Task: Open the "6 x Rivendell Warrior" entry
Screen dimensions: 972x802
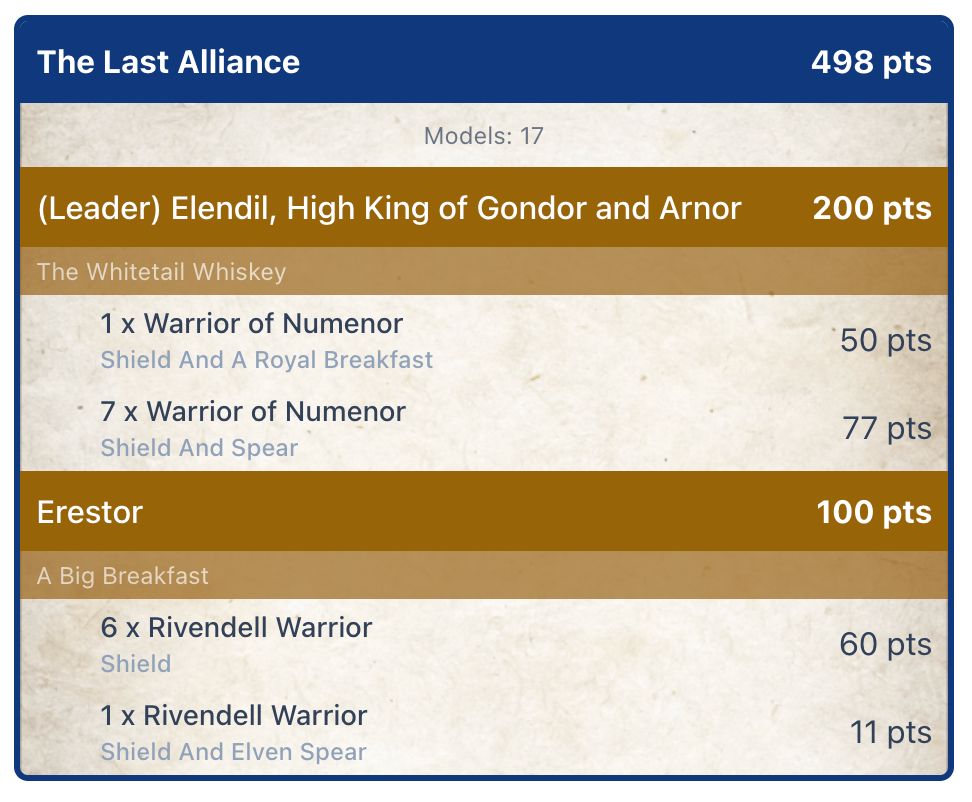Action: (x=236, y=628)
